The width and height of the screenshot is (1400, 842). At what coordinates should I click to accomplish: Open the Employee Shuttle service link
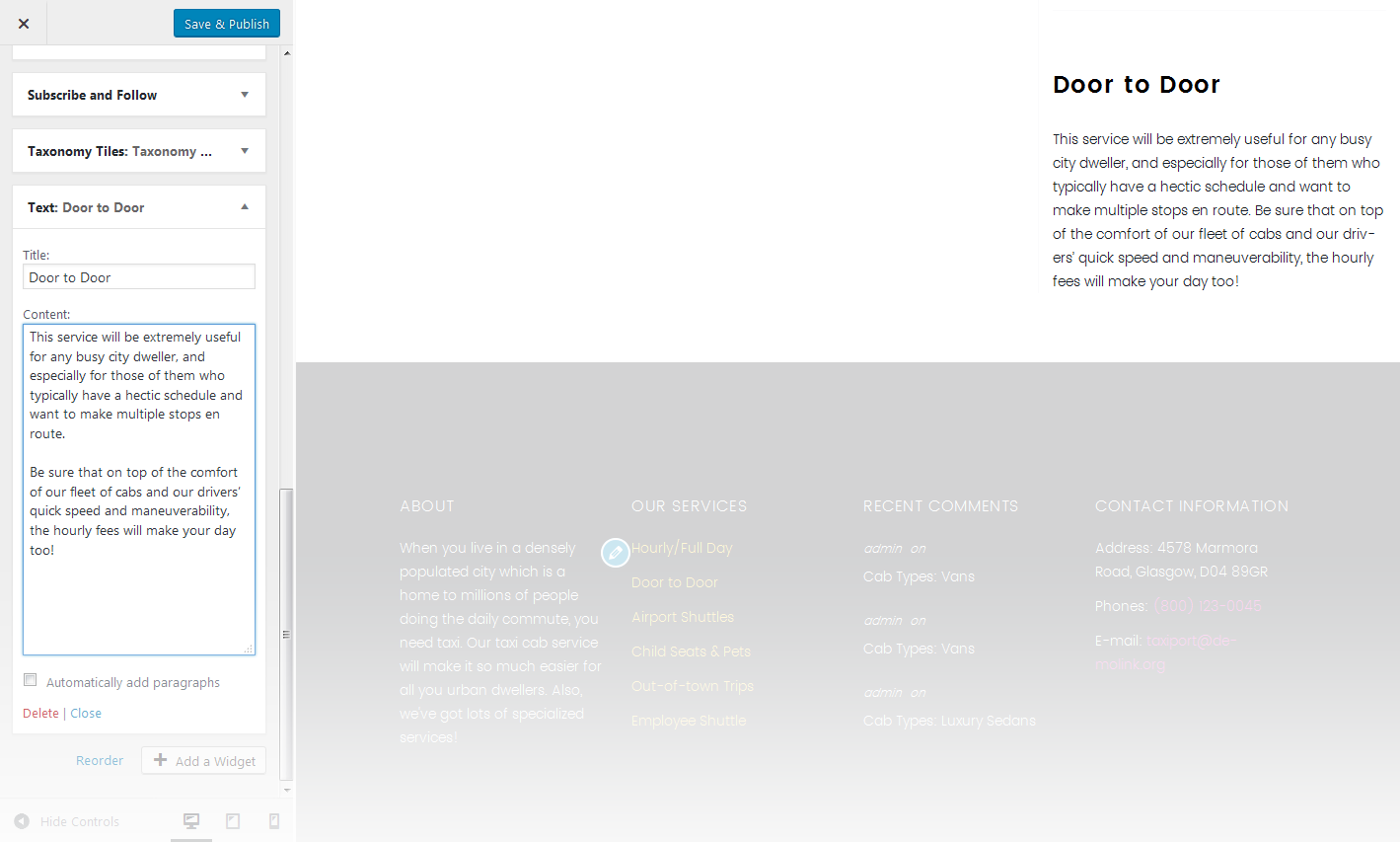coord(688,720)
